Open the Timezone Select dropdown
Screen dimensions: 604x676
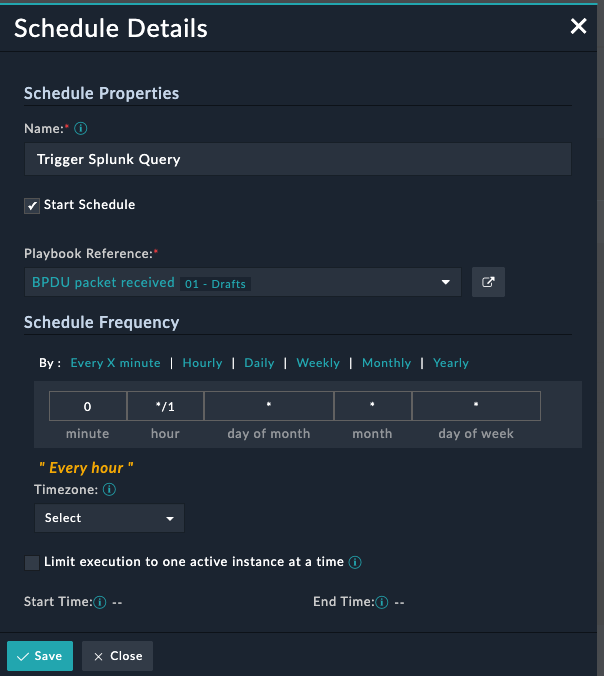[x=109, y=518]
